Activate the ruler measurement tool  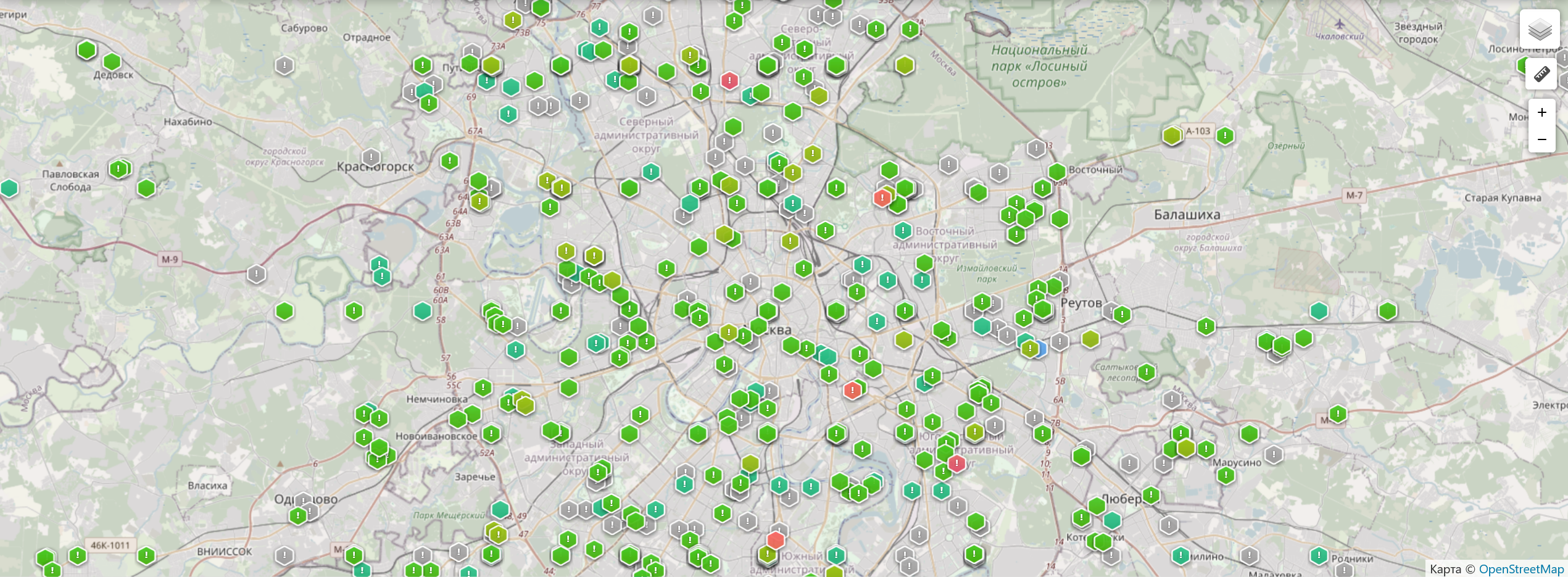pos(1541,74)
